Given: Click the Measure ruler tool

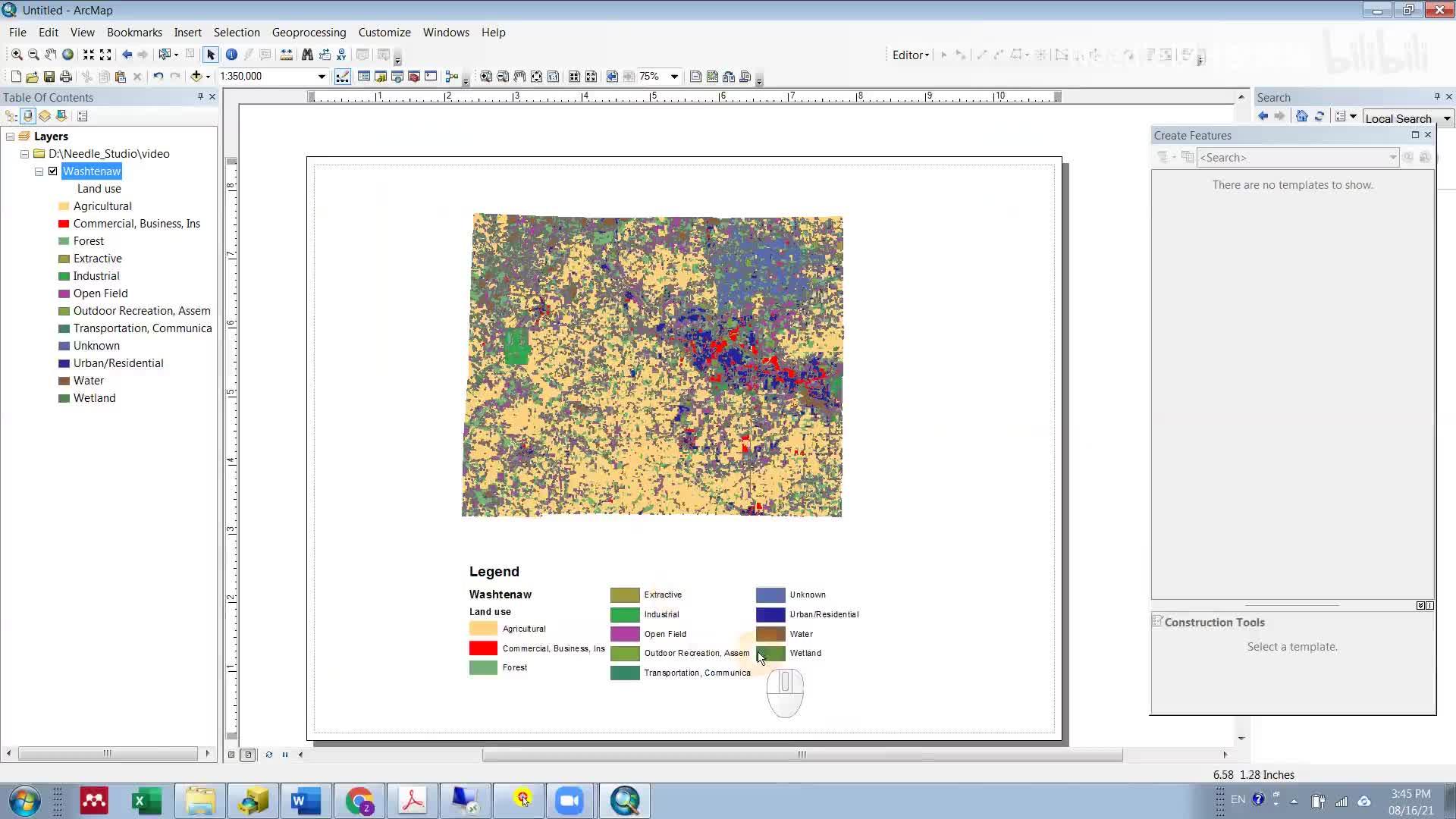Looking at the screenshot, I should pos(287,55).
